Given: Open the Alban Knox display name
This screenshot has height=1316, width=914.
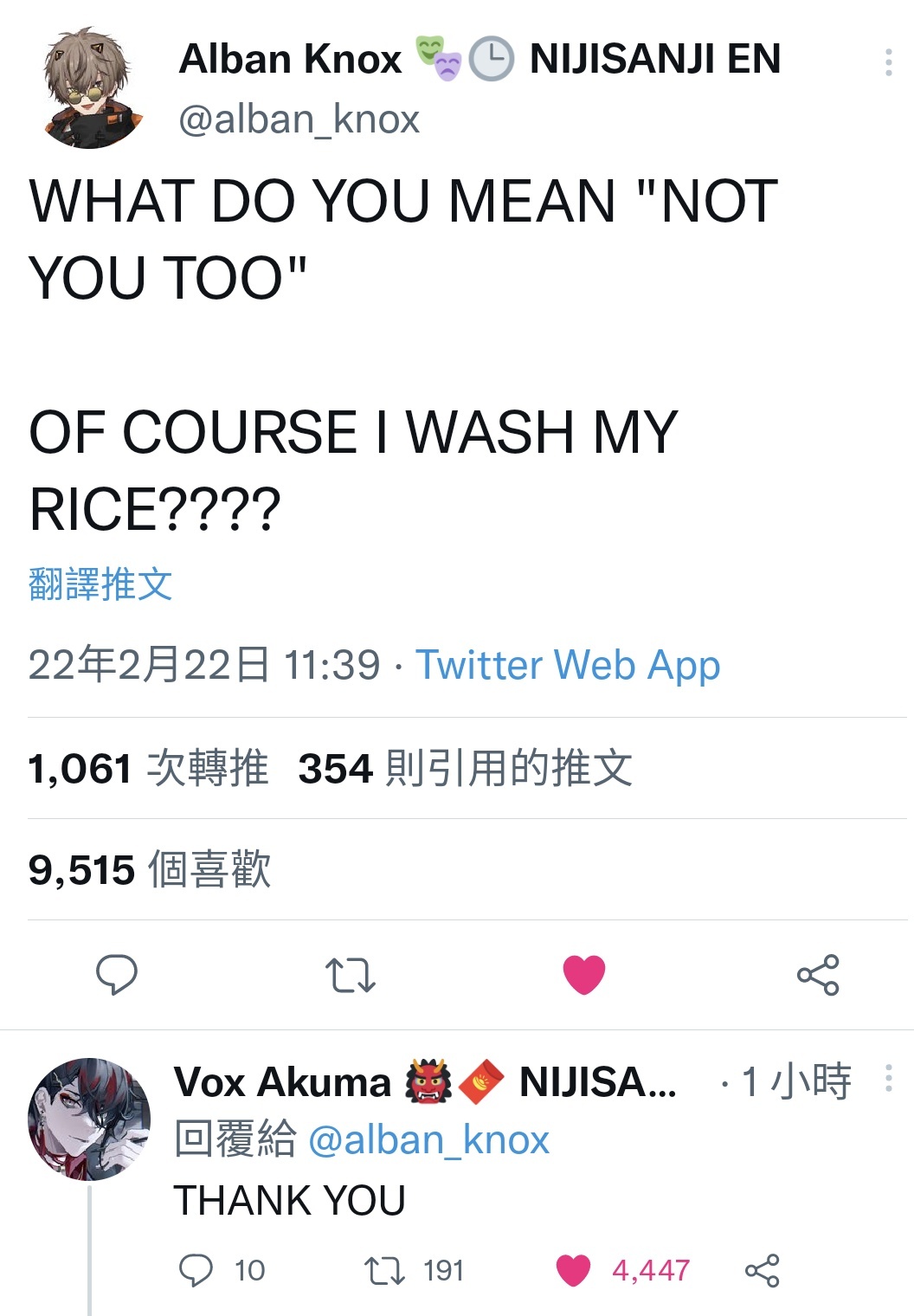Looking at the screenshot, I should 291,59.
